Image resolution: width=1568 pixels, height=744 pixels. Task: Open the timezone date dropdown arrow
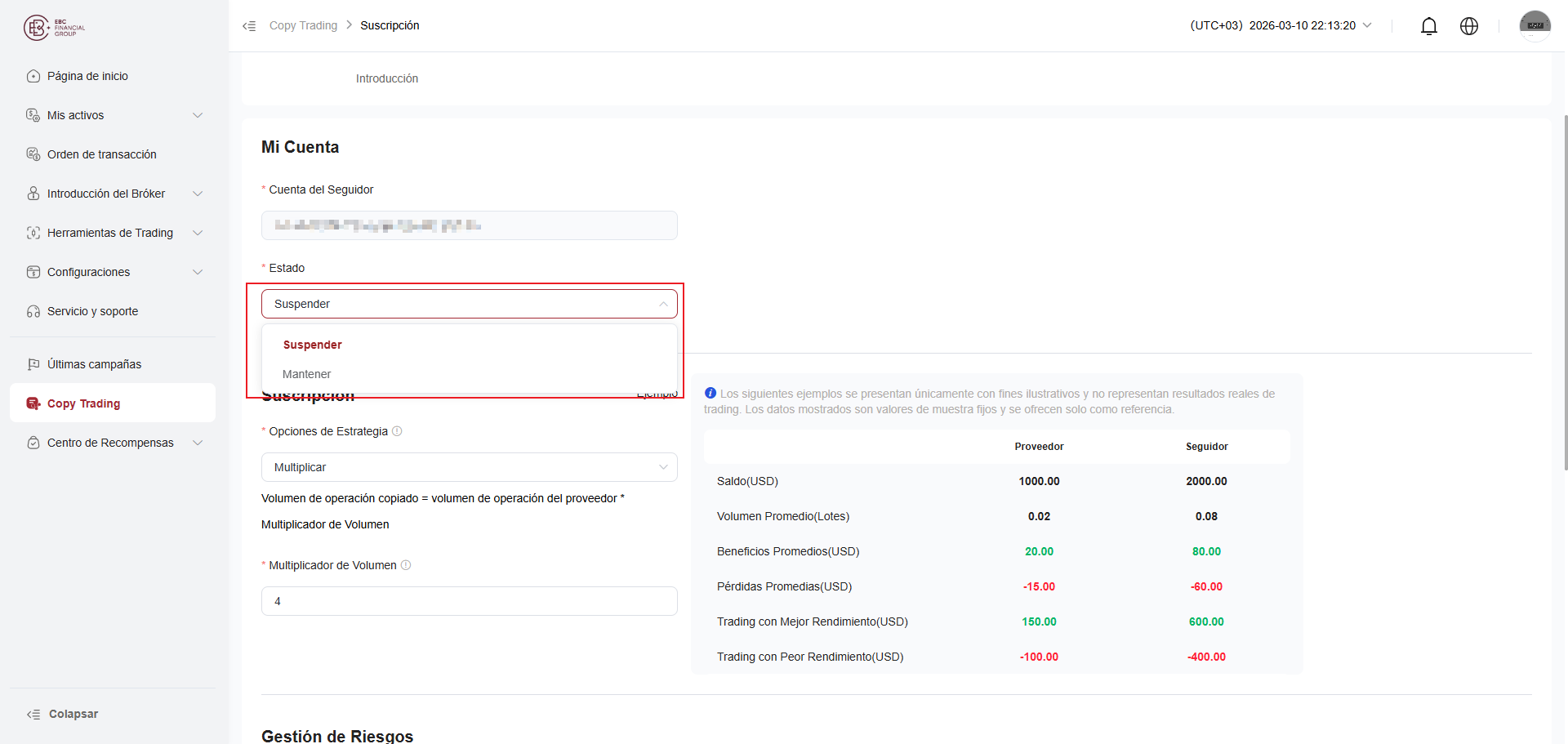[x=1367, y=25]
